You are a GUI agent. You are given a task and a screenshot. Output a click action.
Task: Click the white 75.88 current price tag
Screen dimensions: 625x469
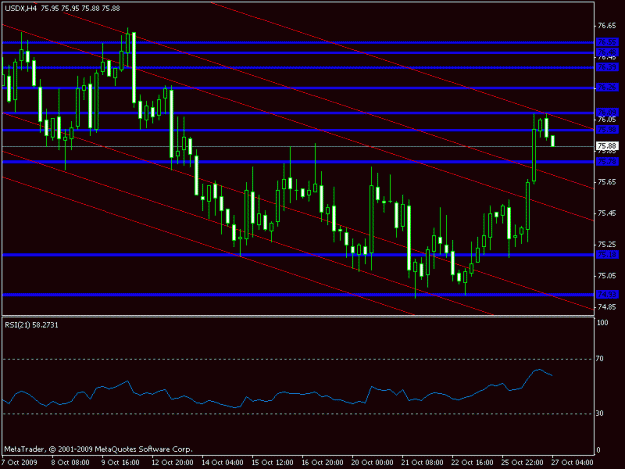click(x=607, y=146)
